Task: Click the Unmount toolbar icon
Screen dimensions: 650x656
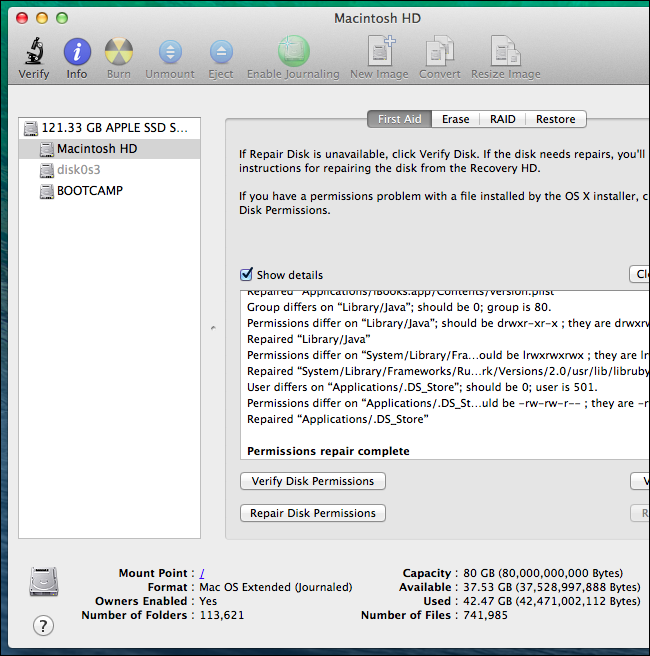Action: coord(170,52)
